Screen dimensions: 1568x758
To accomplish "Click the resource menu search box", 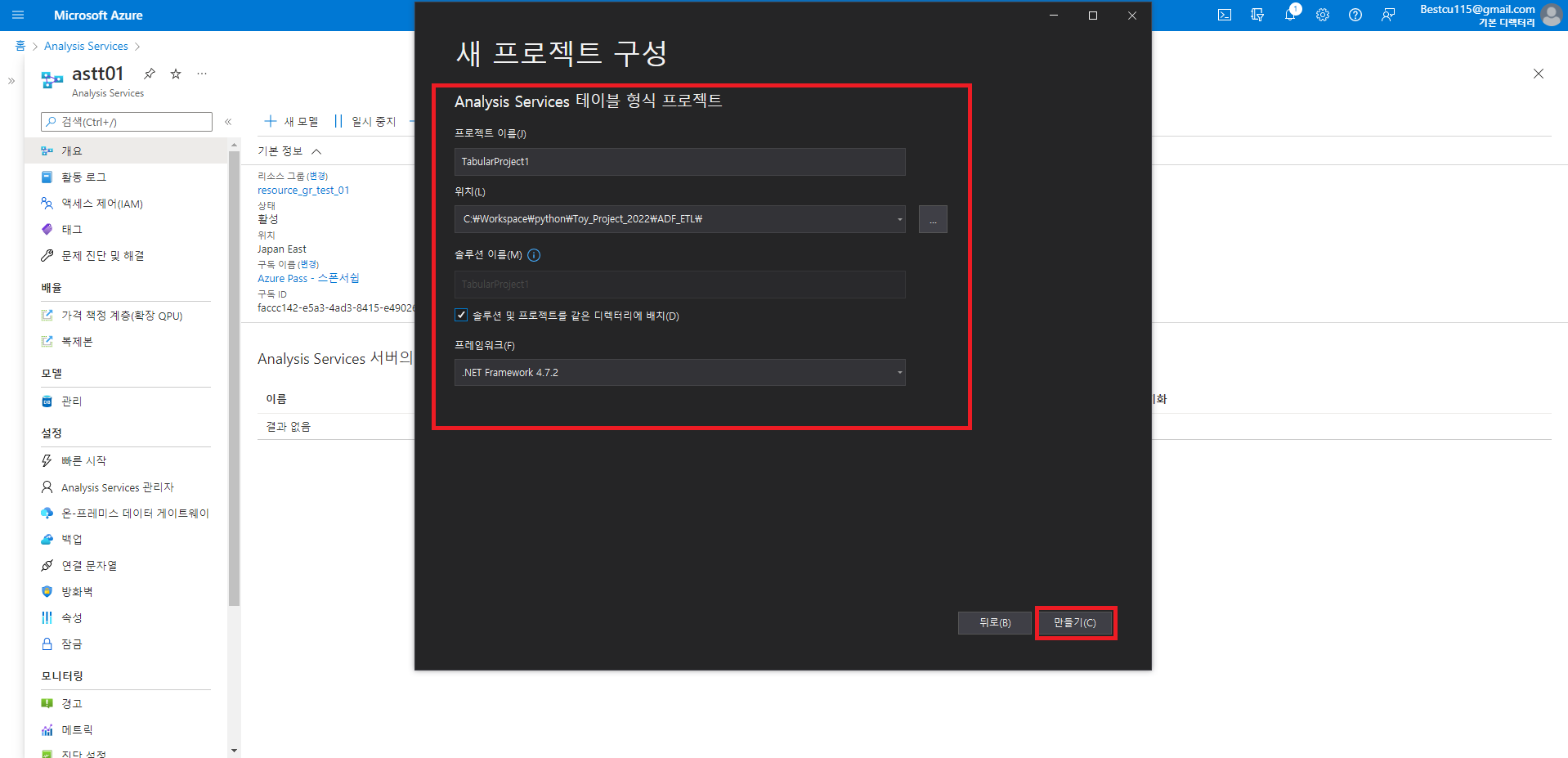I will (127, 122).
